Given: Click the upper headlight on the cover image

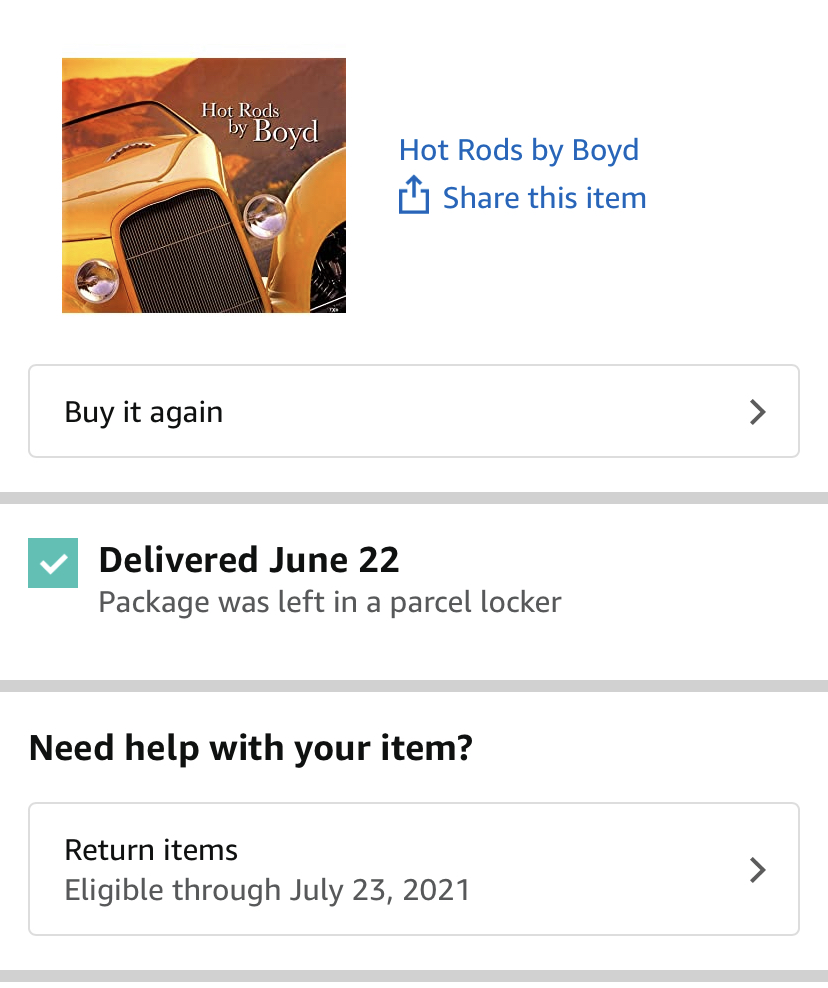Looking at the screenshot, I should tap(265, 216).
